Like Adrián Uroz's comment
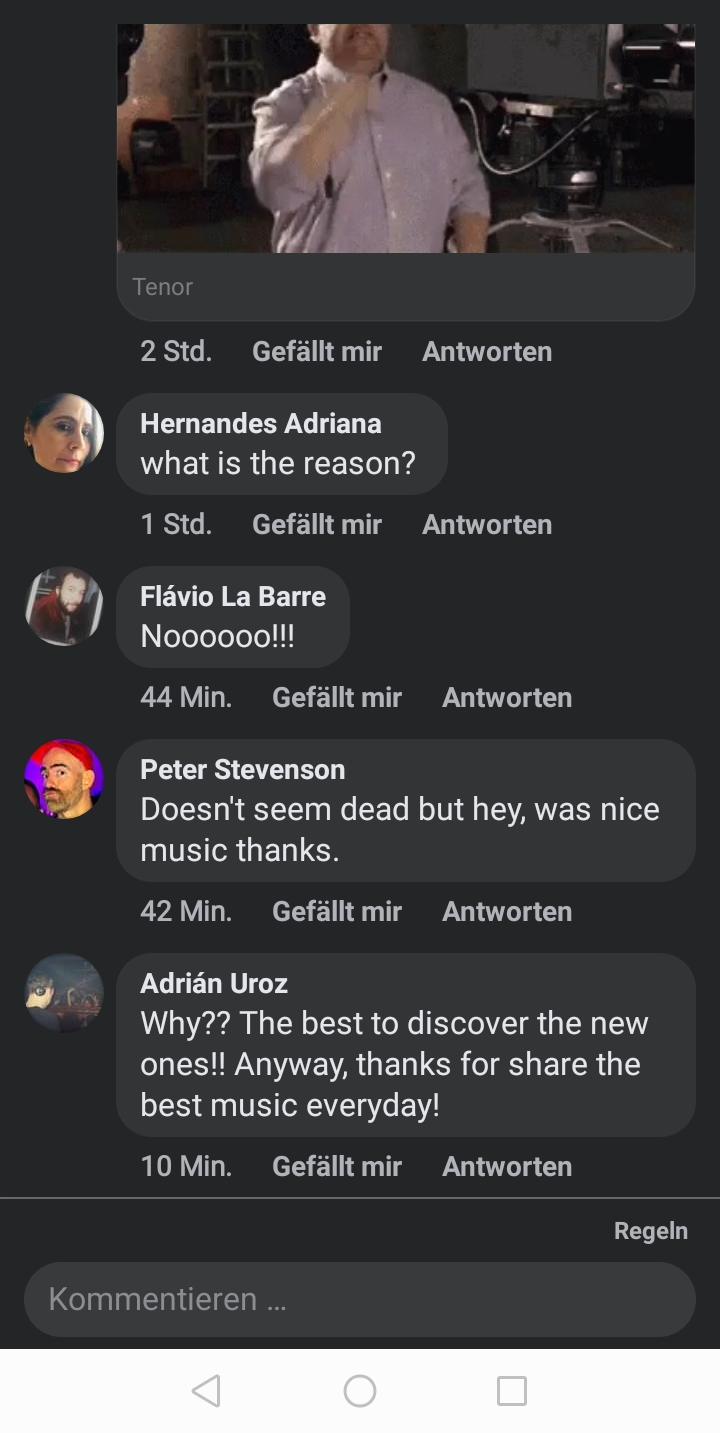Screen dimensions: 720x1433 click(x=337, y=1166)
